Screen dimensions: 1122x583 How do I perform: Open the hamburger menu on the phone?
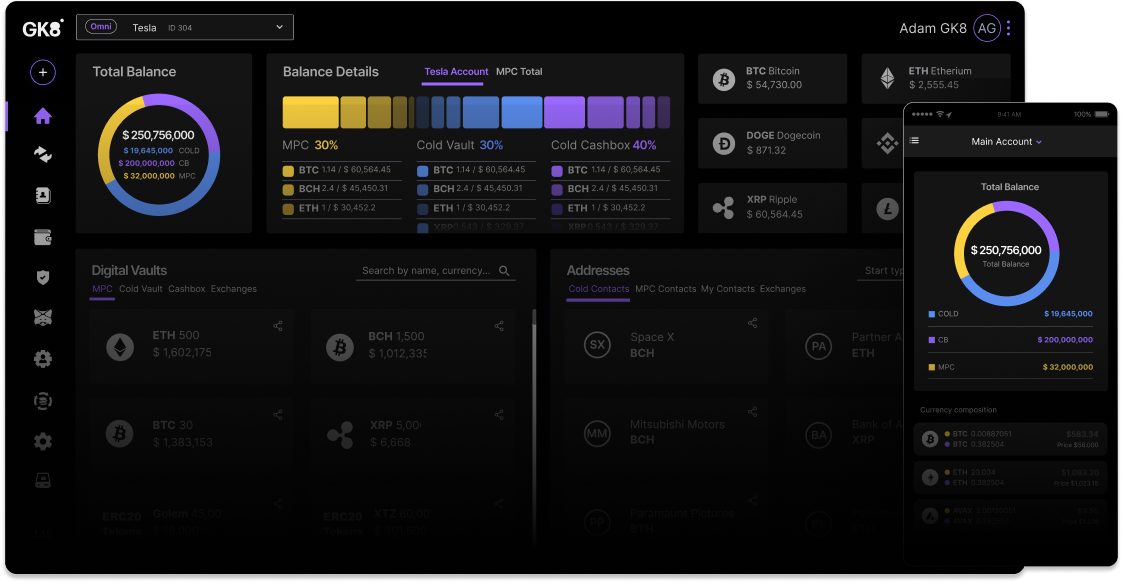914,141
